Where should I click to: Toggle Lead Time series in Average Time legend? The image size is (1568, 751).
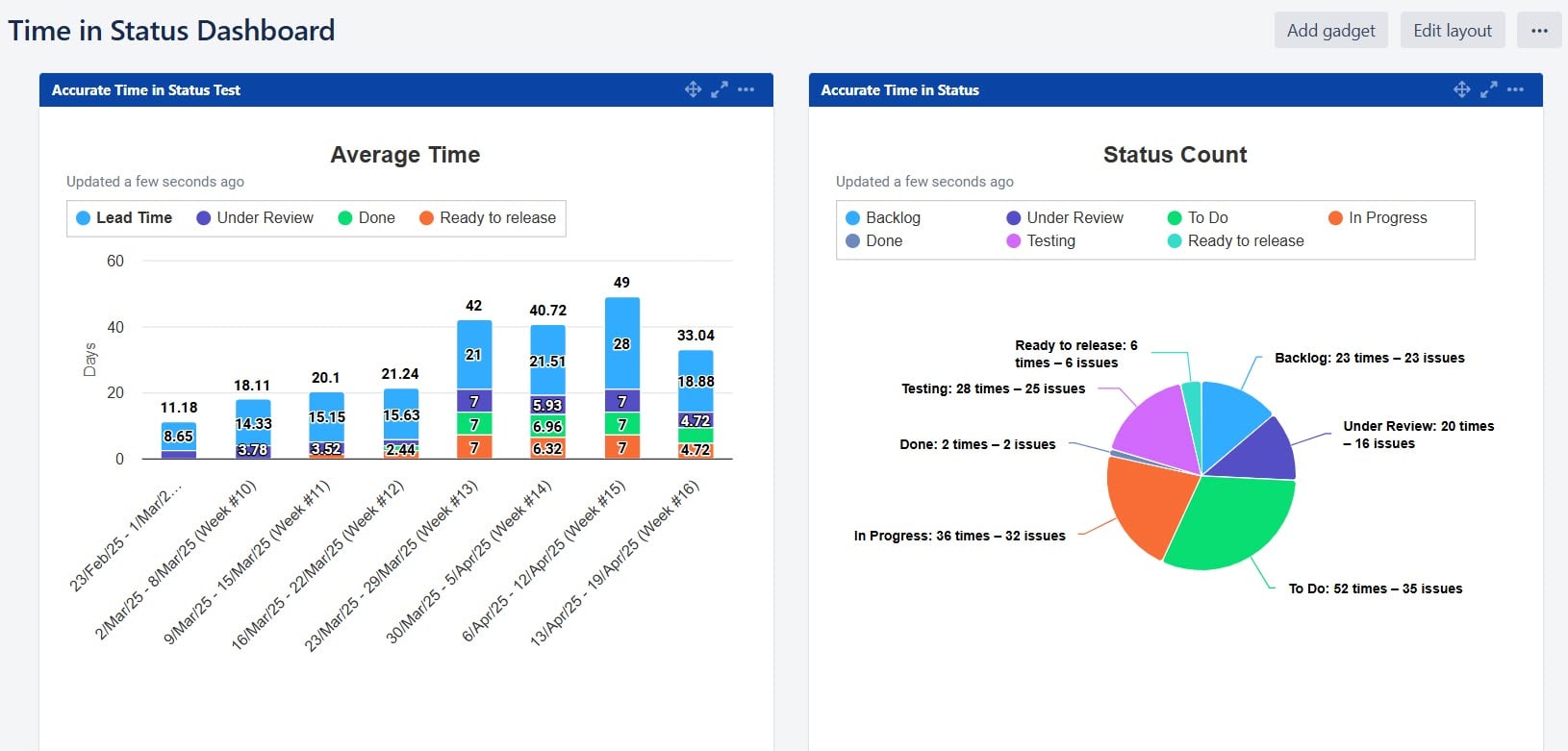[x=124, y=218]
